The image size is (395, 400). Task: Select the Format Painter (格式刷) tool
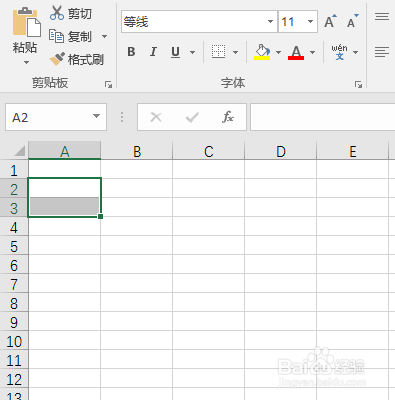click(x=77, y=59)
